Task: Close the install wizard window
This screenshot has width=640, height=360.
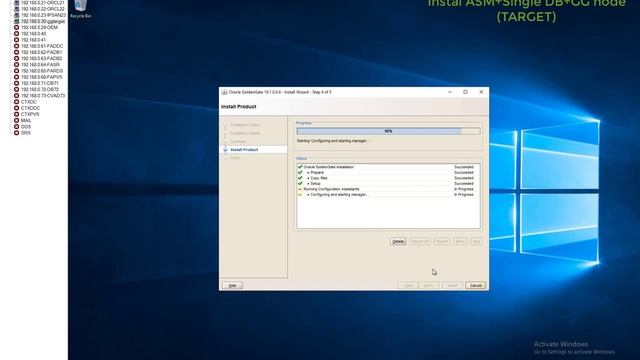Action: click(x=481, y=92)
